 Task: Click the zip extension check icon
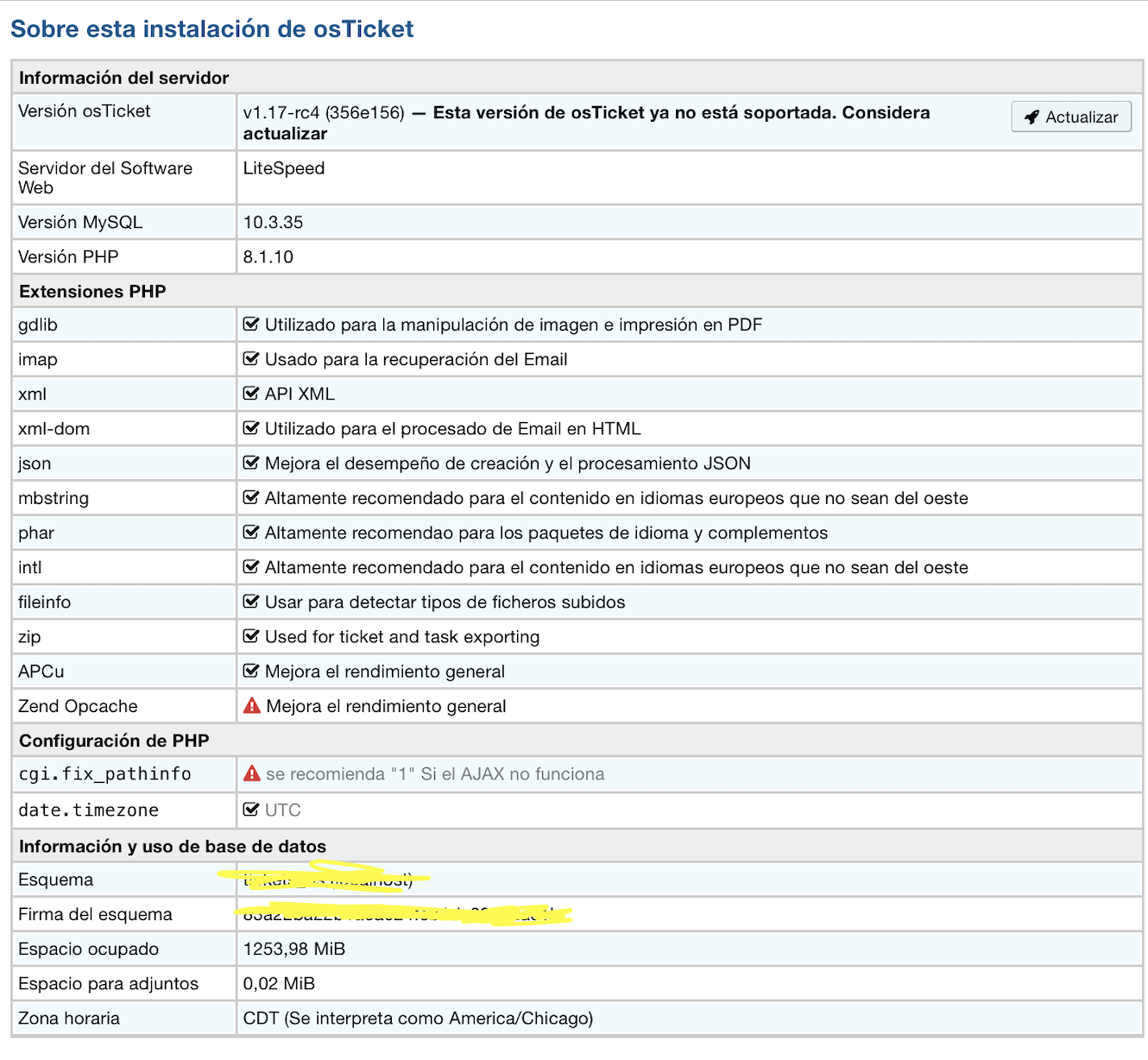pos(251,636)
